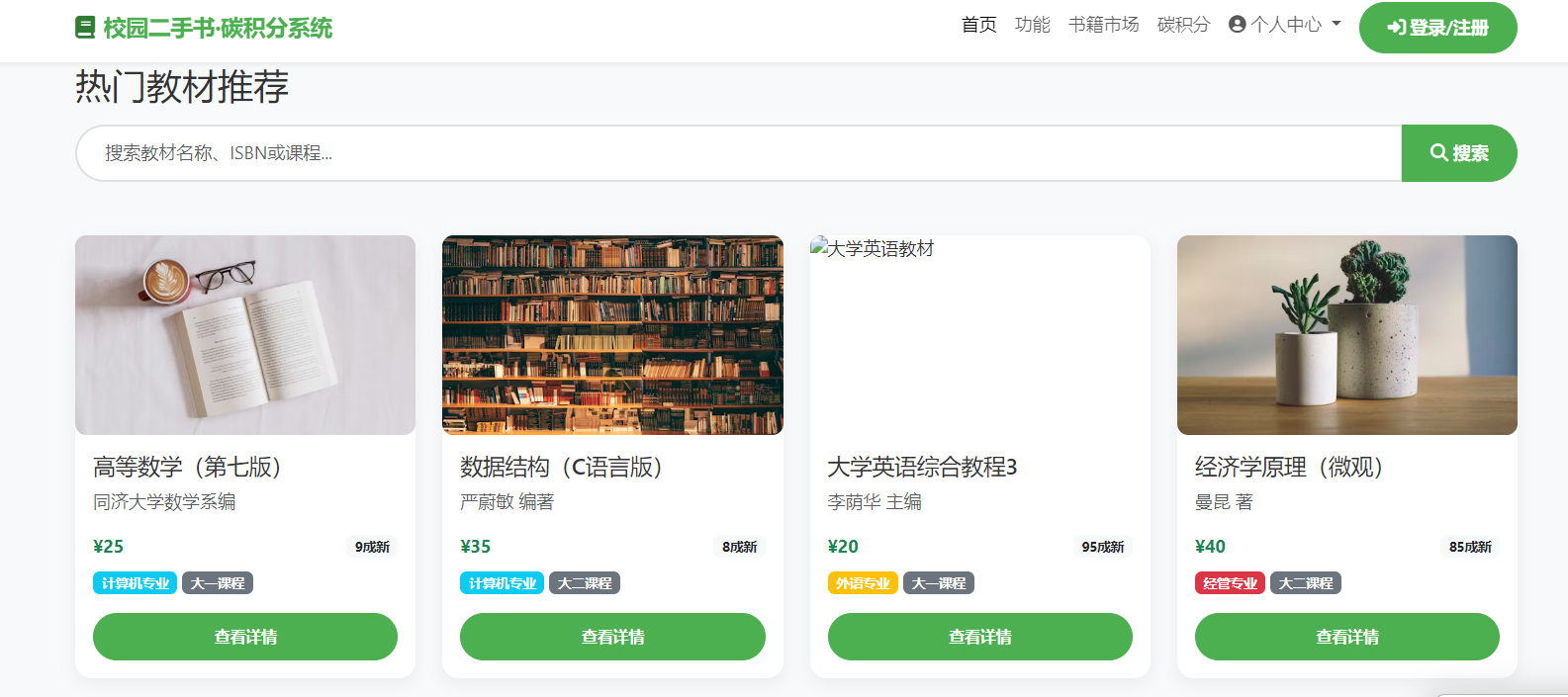Click author 李荫华 主编

[875, 502]
